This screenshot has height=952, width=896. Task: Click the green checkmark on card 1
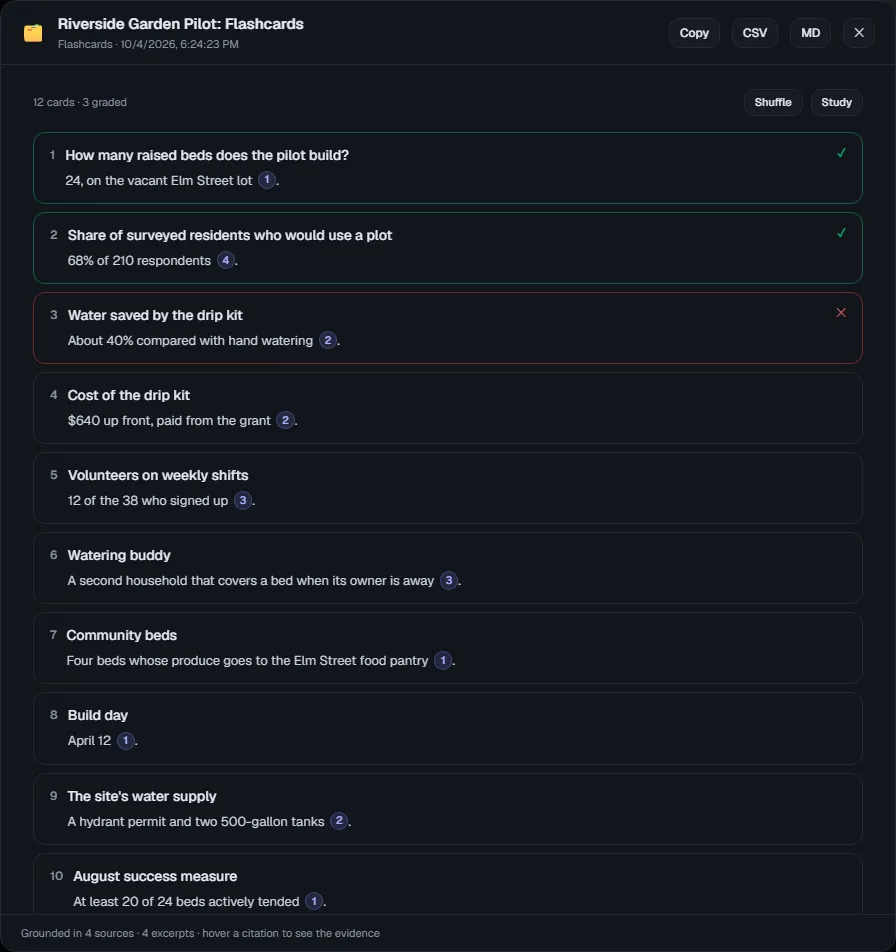(x=841, y=153)
